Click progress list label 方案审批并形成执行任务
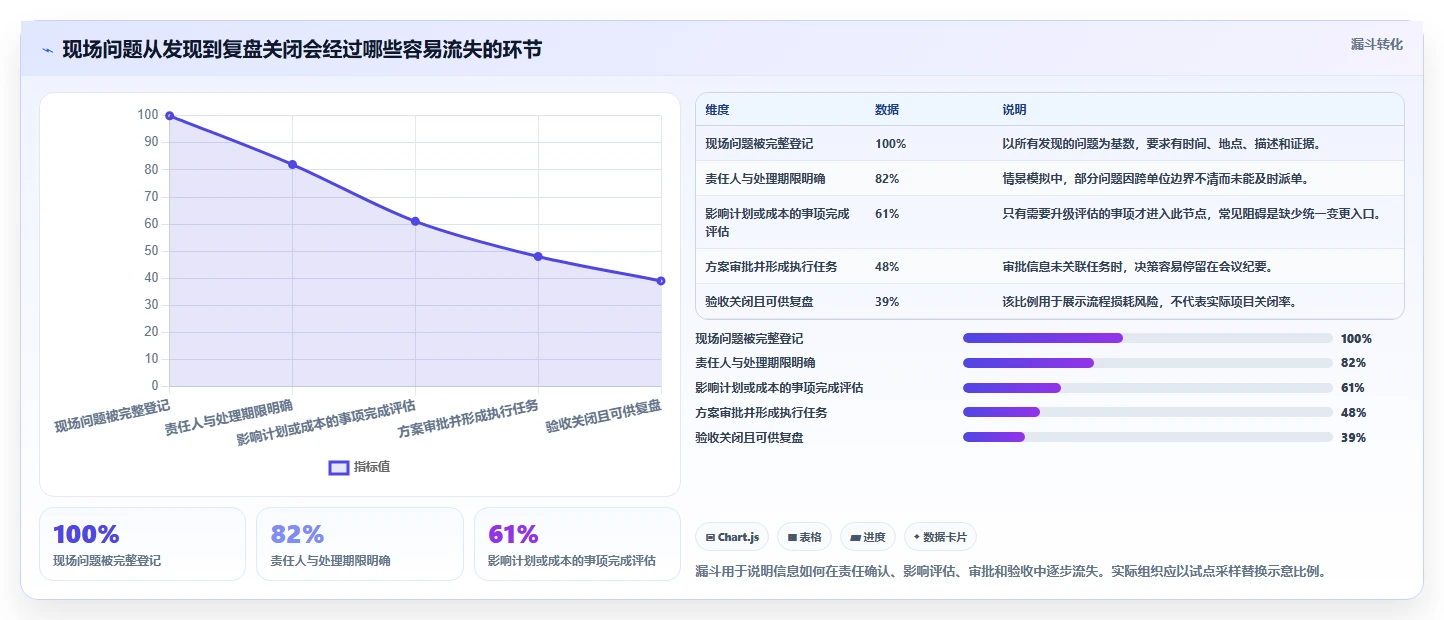Image resolution: width=1444 pixels, height=620 pixels. (x=761, y=413)
